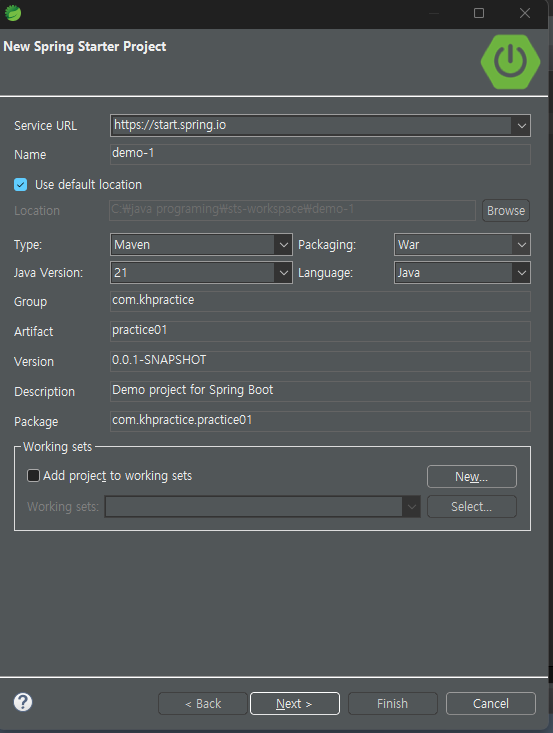This screenshot has height=733, width=553.
Task: Click the 'Artifact' label
Action: click(x=34, y=331)
